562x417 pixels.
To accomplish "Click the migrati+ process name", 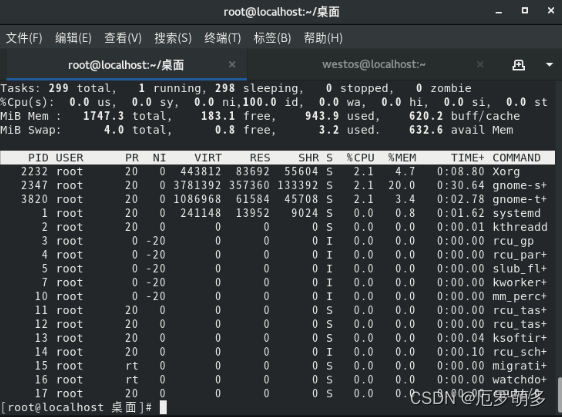I will click(519, 366).
